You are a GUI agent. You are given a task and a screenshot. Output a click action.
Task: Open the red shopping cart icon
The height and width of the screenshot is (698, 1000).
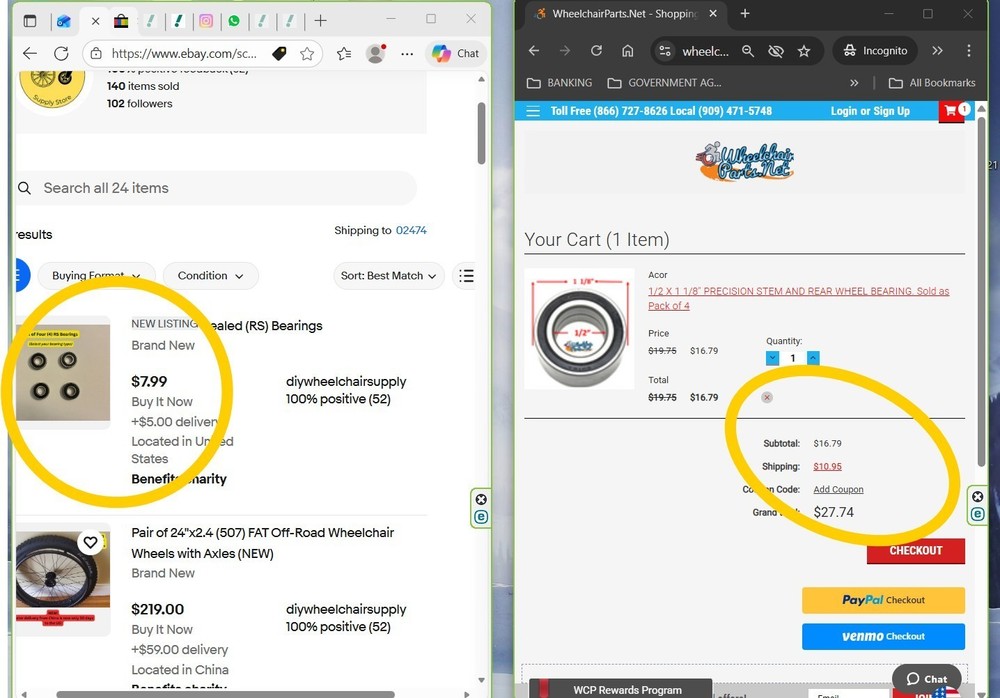tap(951, 112)
